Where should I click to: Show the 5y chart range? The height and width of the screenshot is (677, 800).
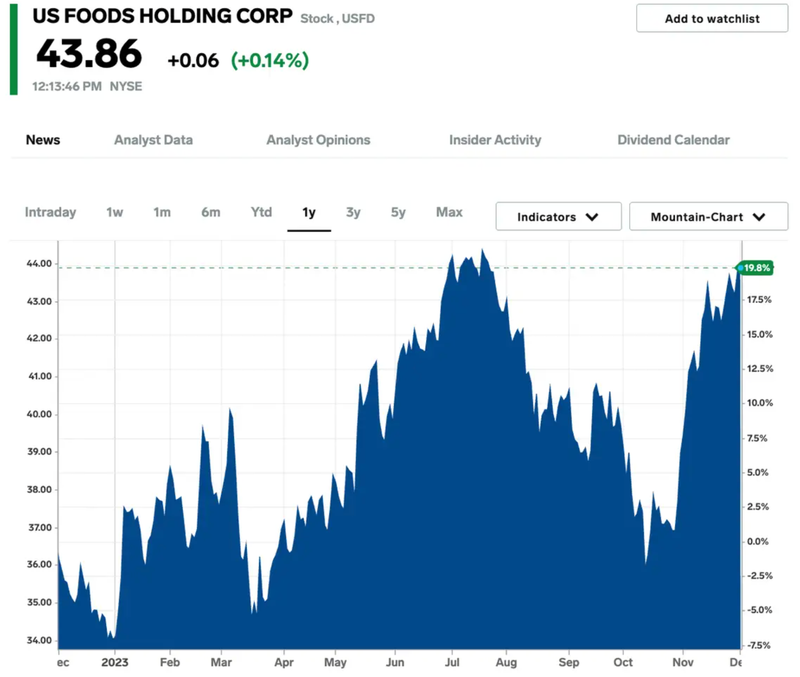(398, 212)
